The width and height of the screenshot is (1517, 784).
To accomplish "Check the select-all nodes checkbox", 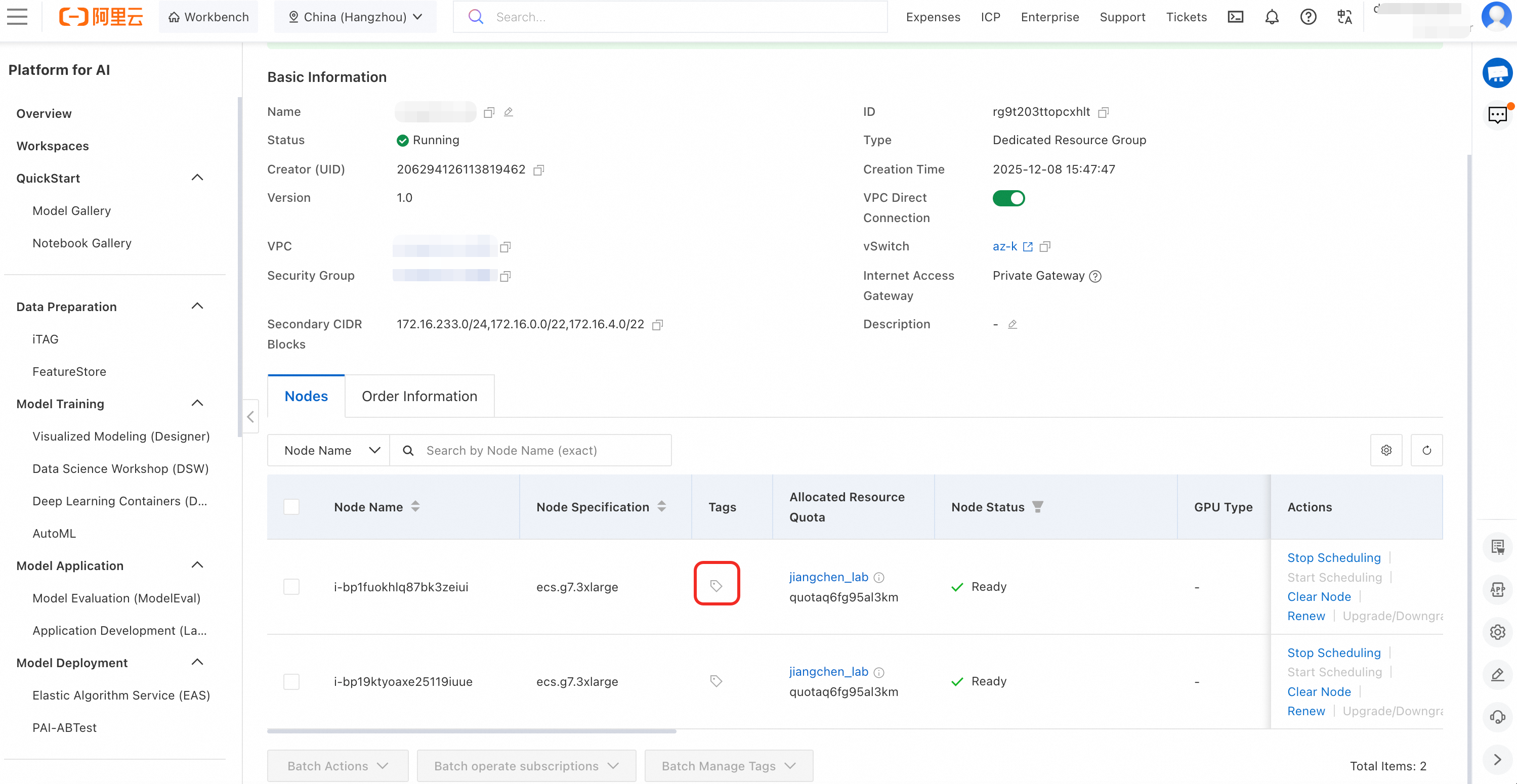I will point(291,507).
